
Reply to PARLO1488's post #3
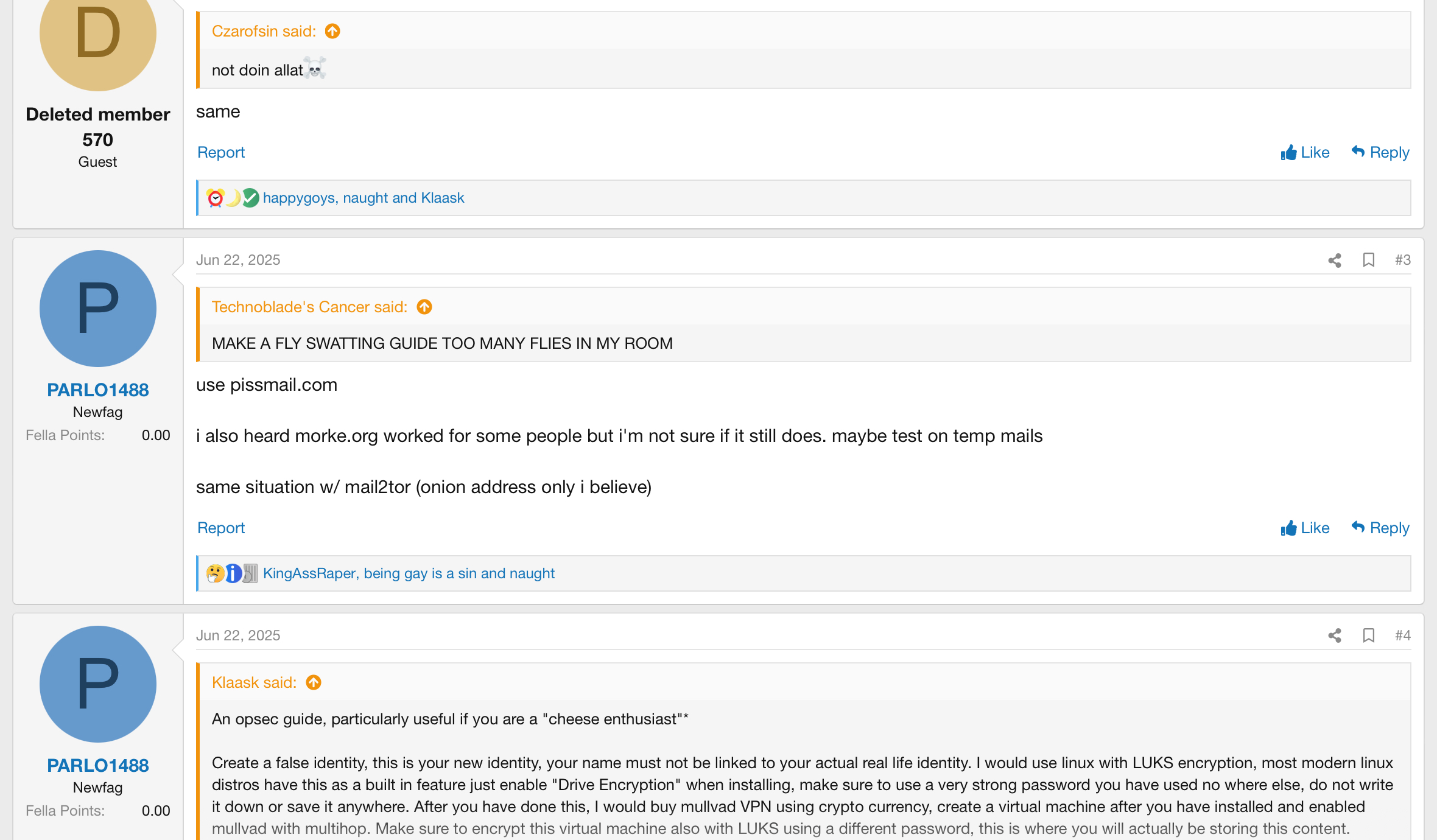pyautogui.click(x=1380, y=528)
